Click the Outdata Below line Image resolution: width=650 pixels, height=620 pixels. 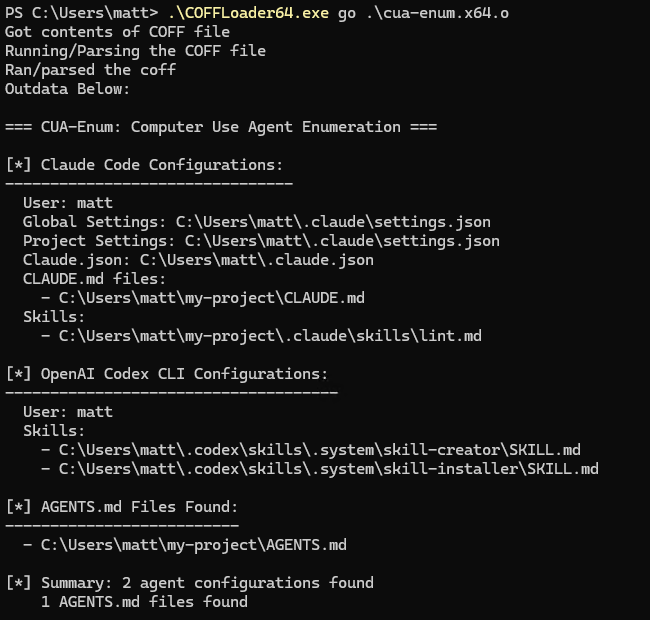(x=67, y=89)
